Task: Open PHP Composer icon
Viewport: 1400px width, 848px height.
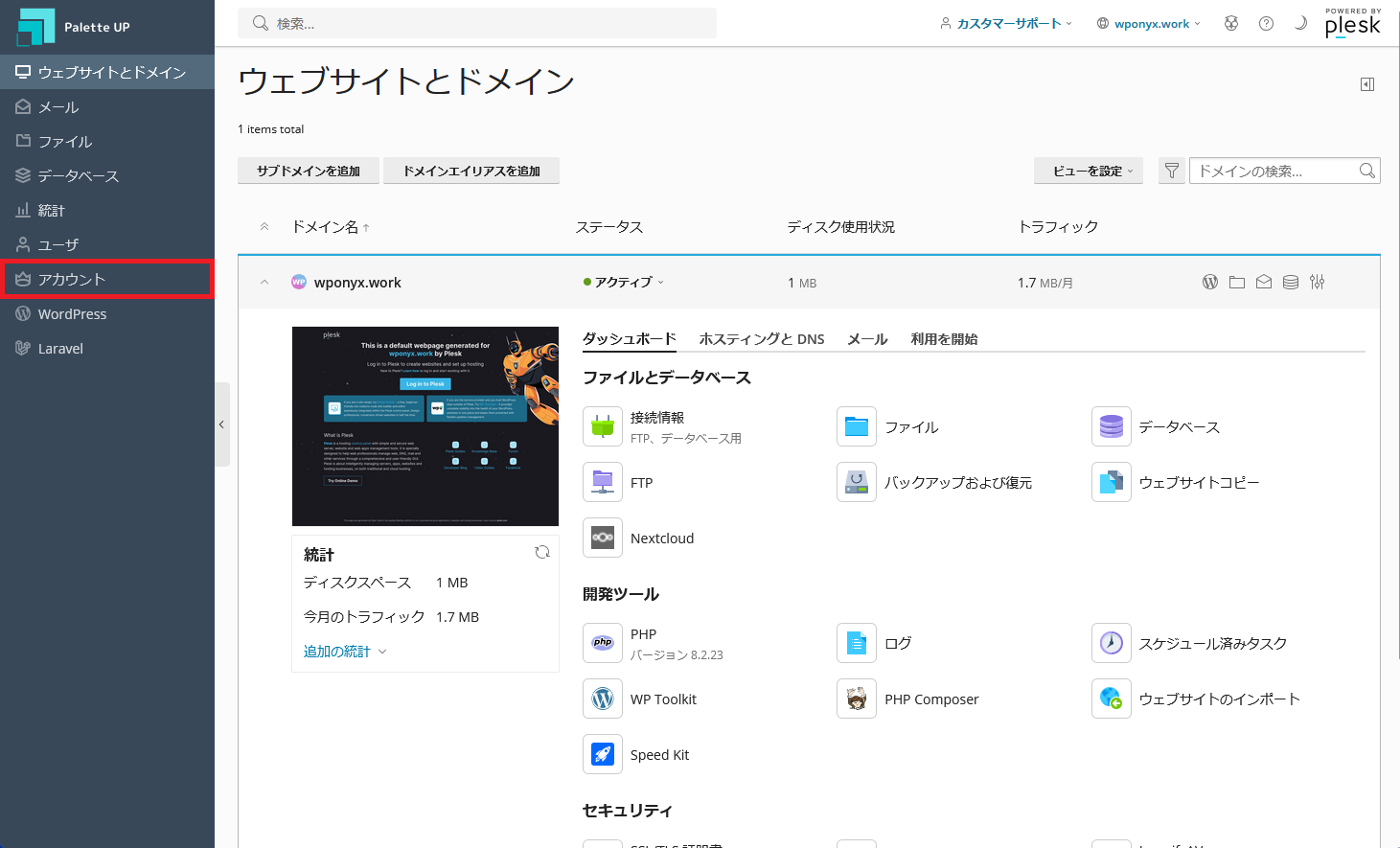Action: coord(857,699)
